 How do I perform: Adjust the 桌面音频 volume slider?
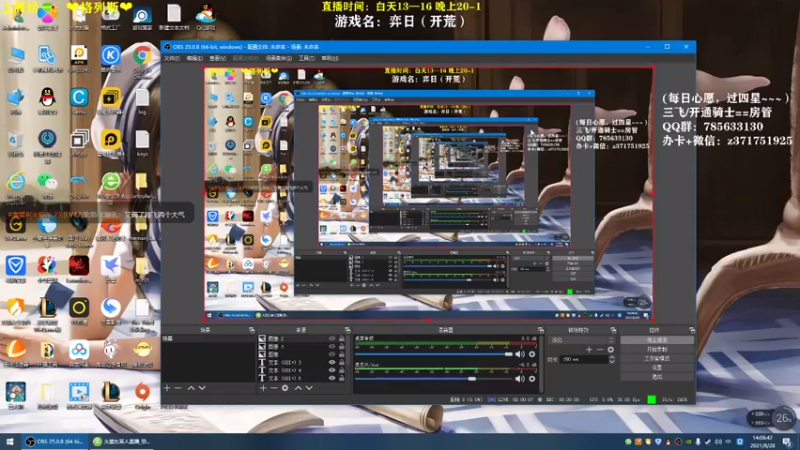(x=434, y=354)
